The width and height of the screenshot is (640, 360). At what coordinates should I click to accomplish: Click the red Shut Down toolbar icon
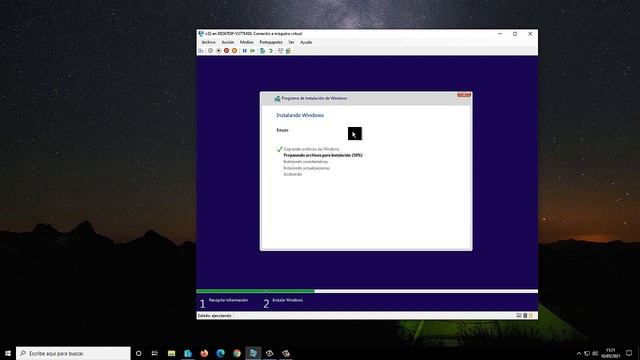227,51
